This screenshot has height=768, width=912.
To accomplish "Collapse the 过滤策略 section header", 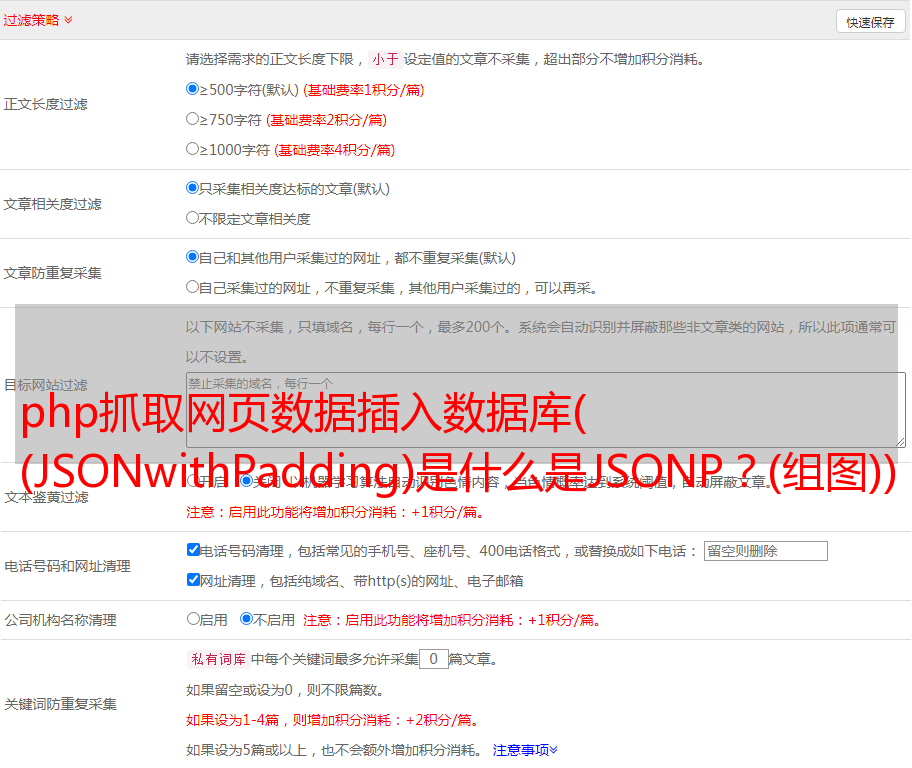I will tap(38, 20).
